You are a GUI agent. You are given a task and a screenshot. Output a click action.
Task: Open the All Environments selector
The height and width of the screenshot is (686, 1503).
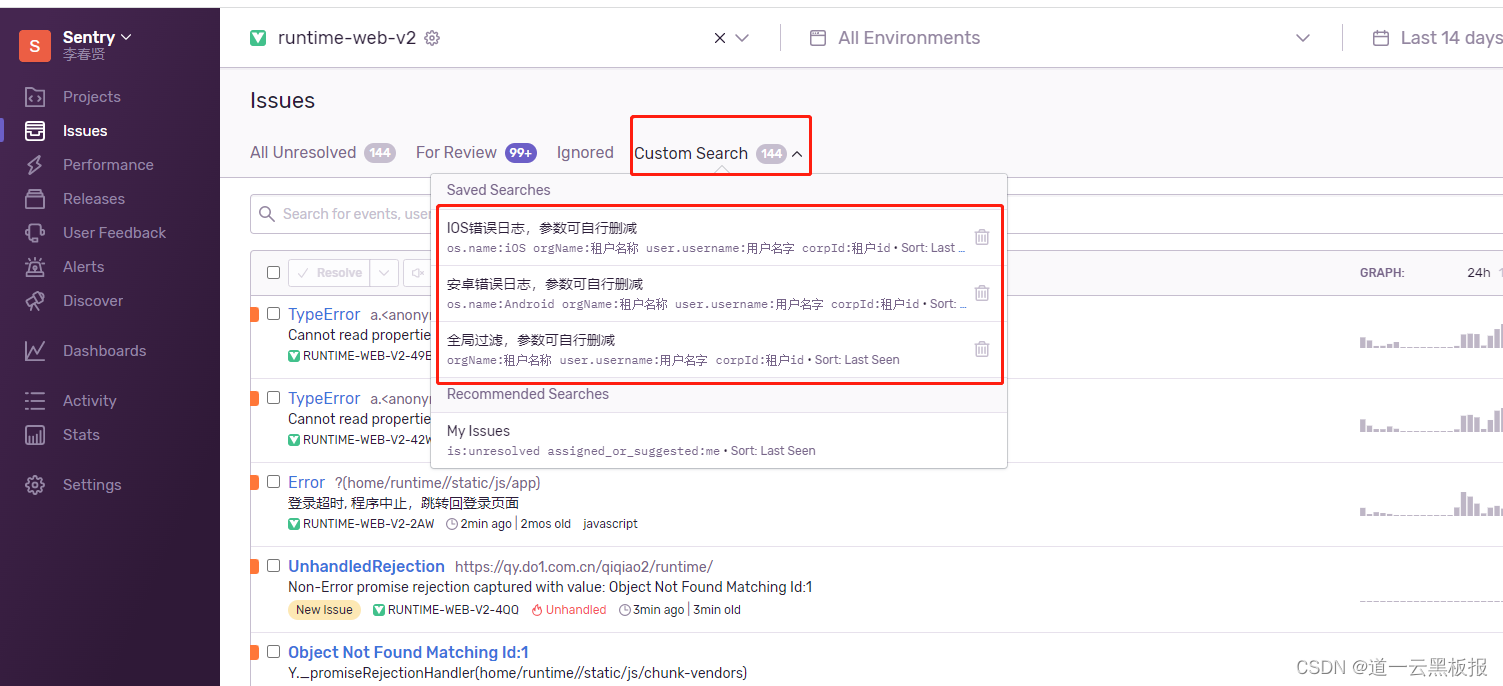(1060, 38)
